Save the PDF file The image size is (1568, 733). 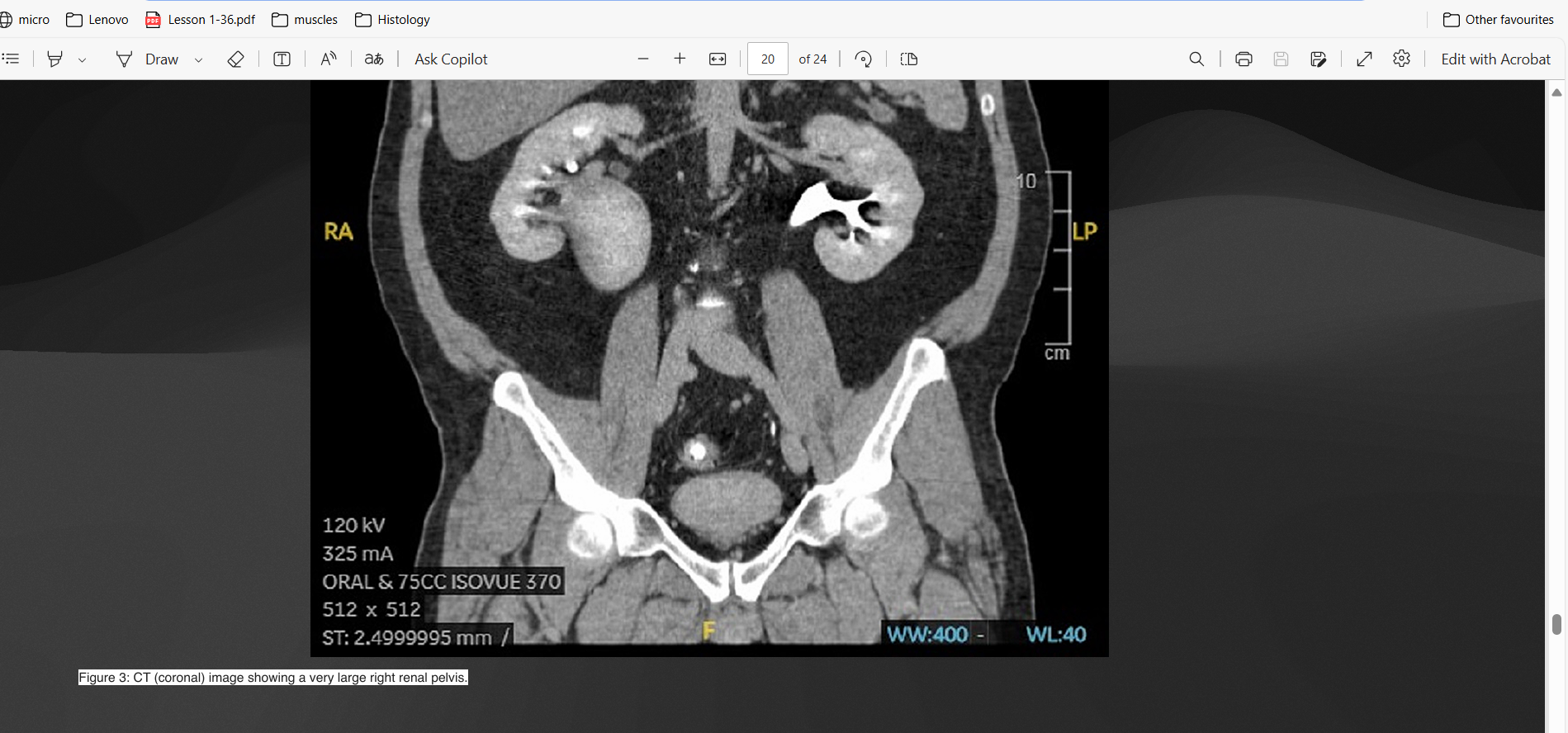point(1281,59)
